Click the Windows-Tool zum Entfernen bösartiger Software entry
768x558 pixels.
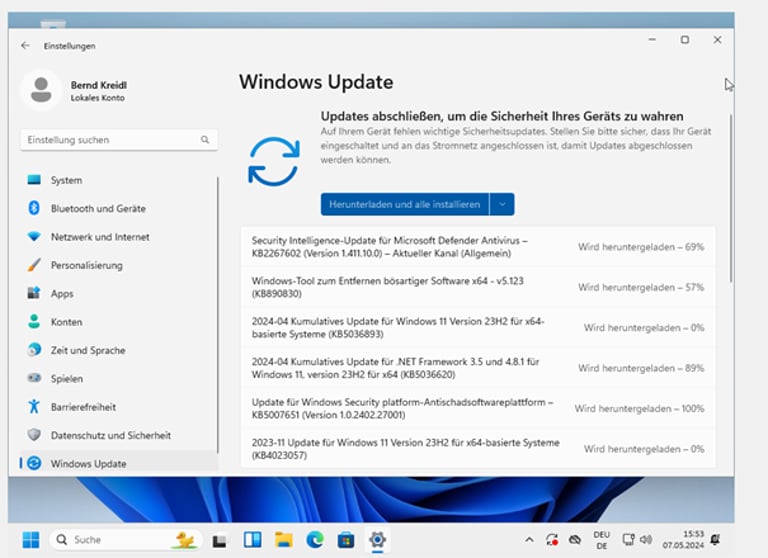(x=479, y=287)
